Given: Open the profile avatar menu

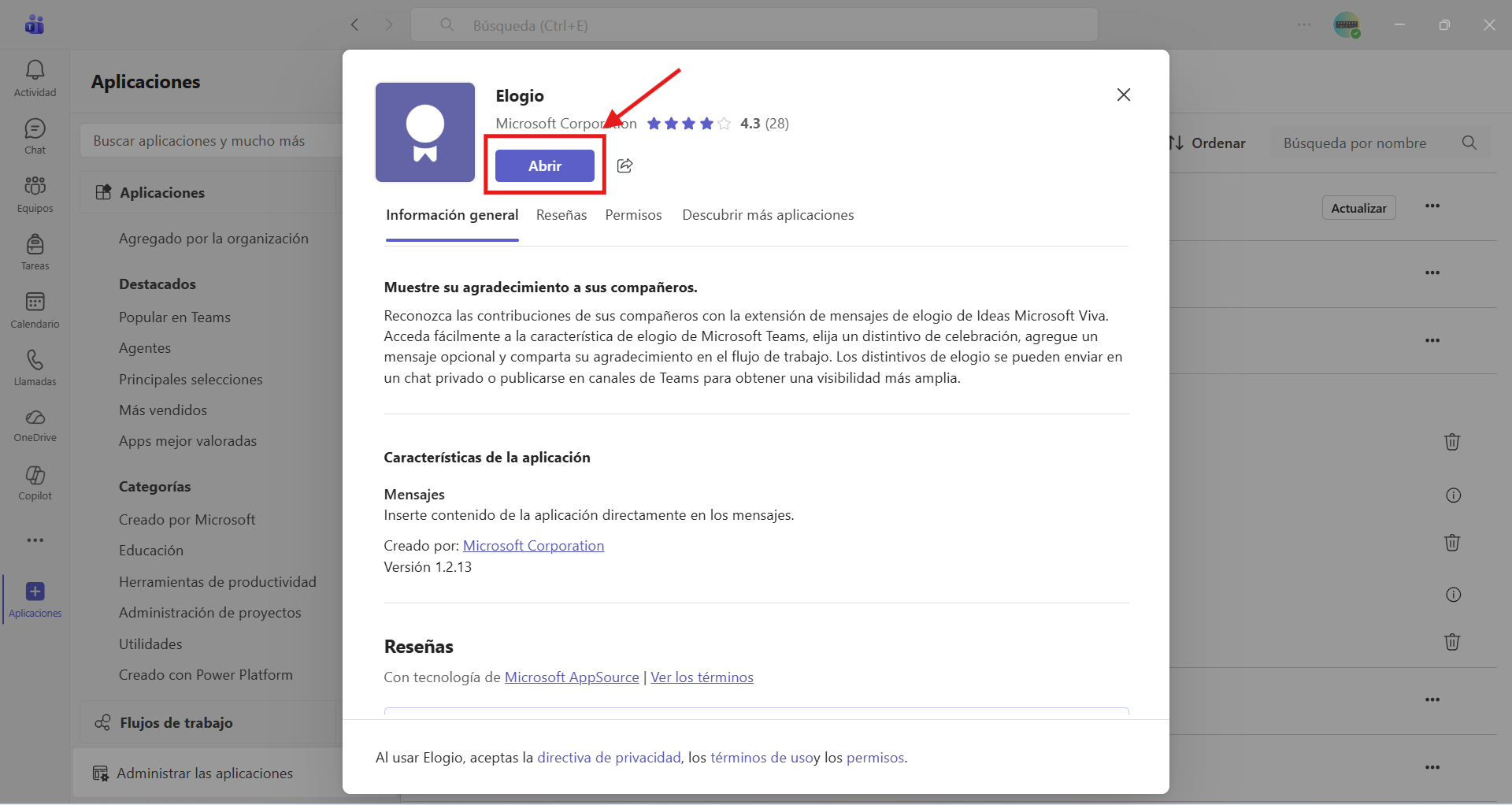Looking at the screenshot, I should [x=1347, y=25].
